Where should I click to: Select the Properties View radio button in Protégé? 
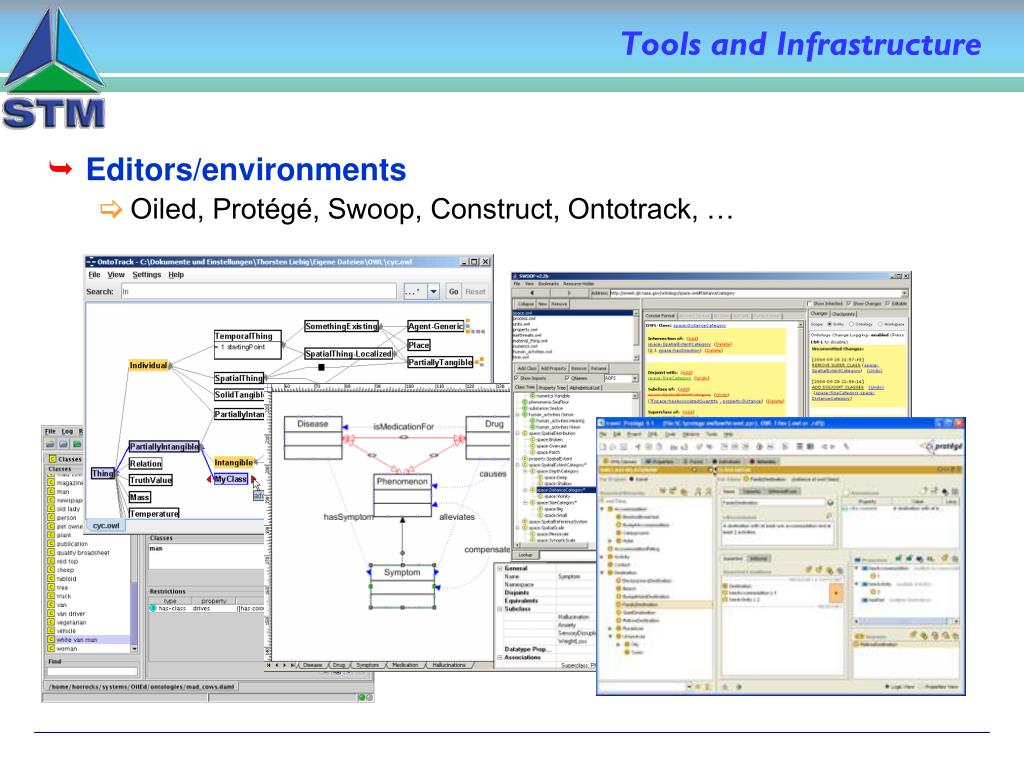[921, 687]
